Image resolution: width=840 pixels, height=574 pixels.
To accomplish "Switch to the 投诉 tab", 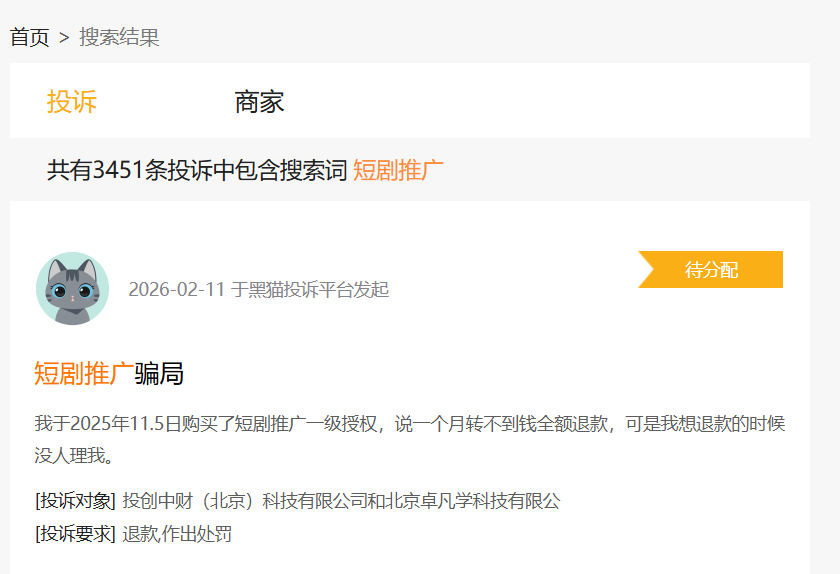I will click(72, 101).
